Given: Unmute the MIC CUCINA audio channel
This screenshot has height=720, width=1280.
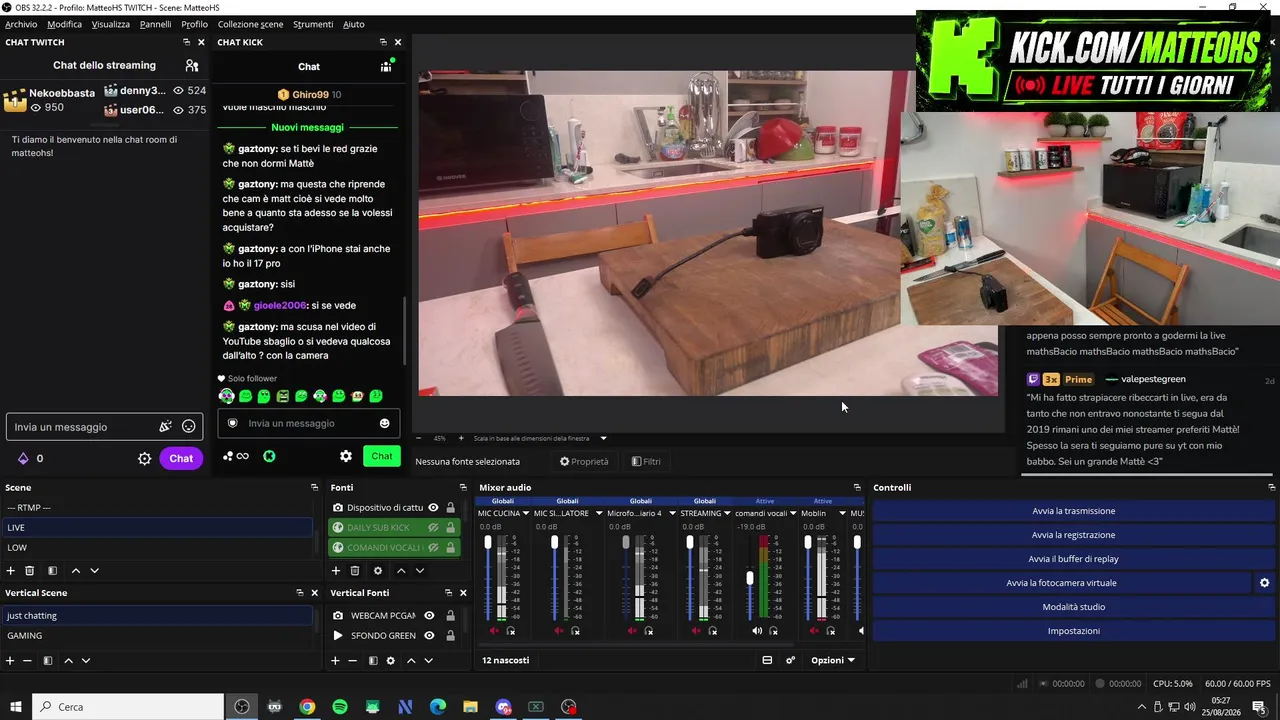Looking at the screenshot, I should coord(494,631).
